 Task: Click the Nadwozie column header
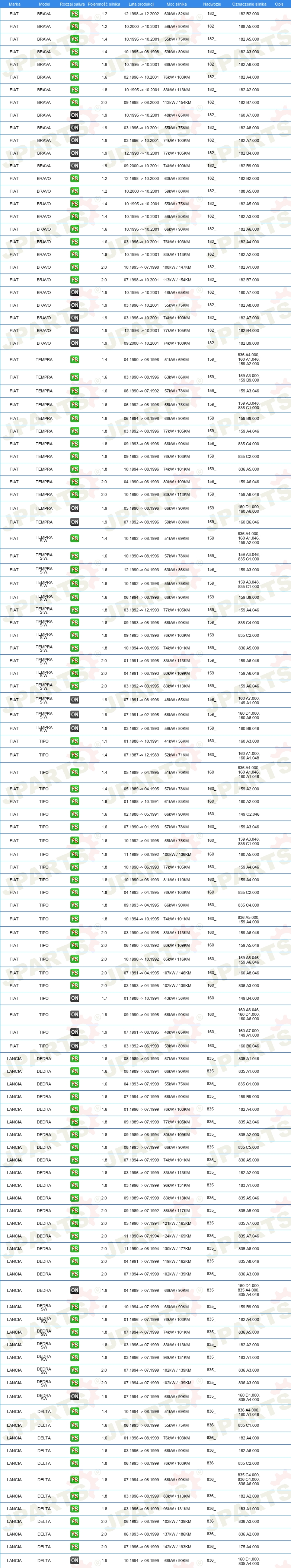coord(211,4)
